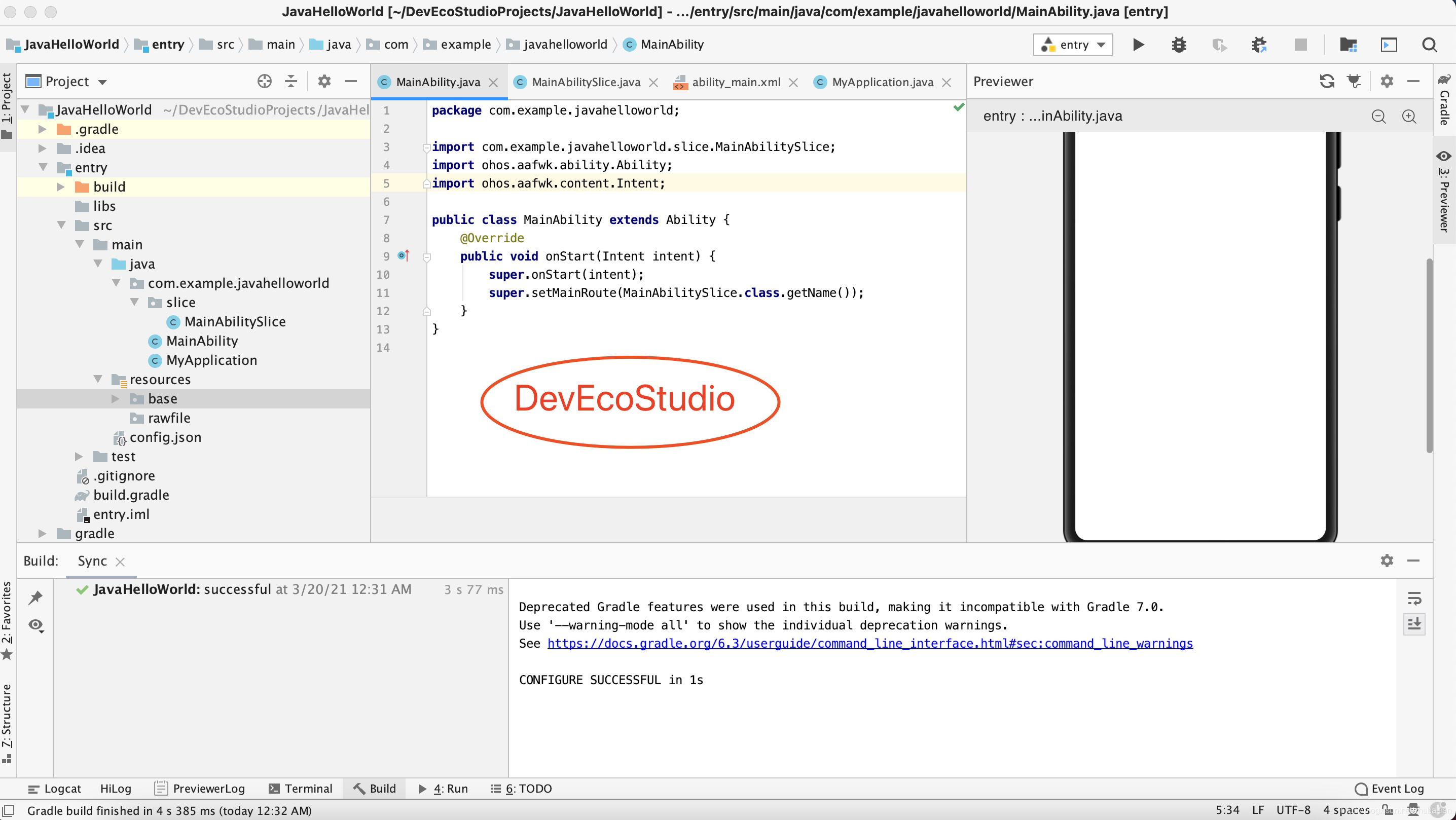Click the scroll to end icon in build output

[1414, 624]
